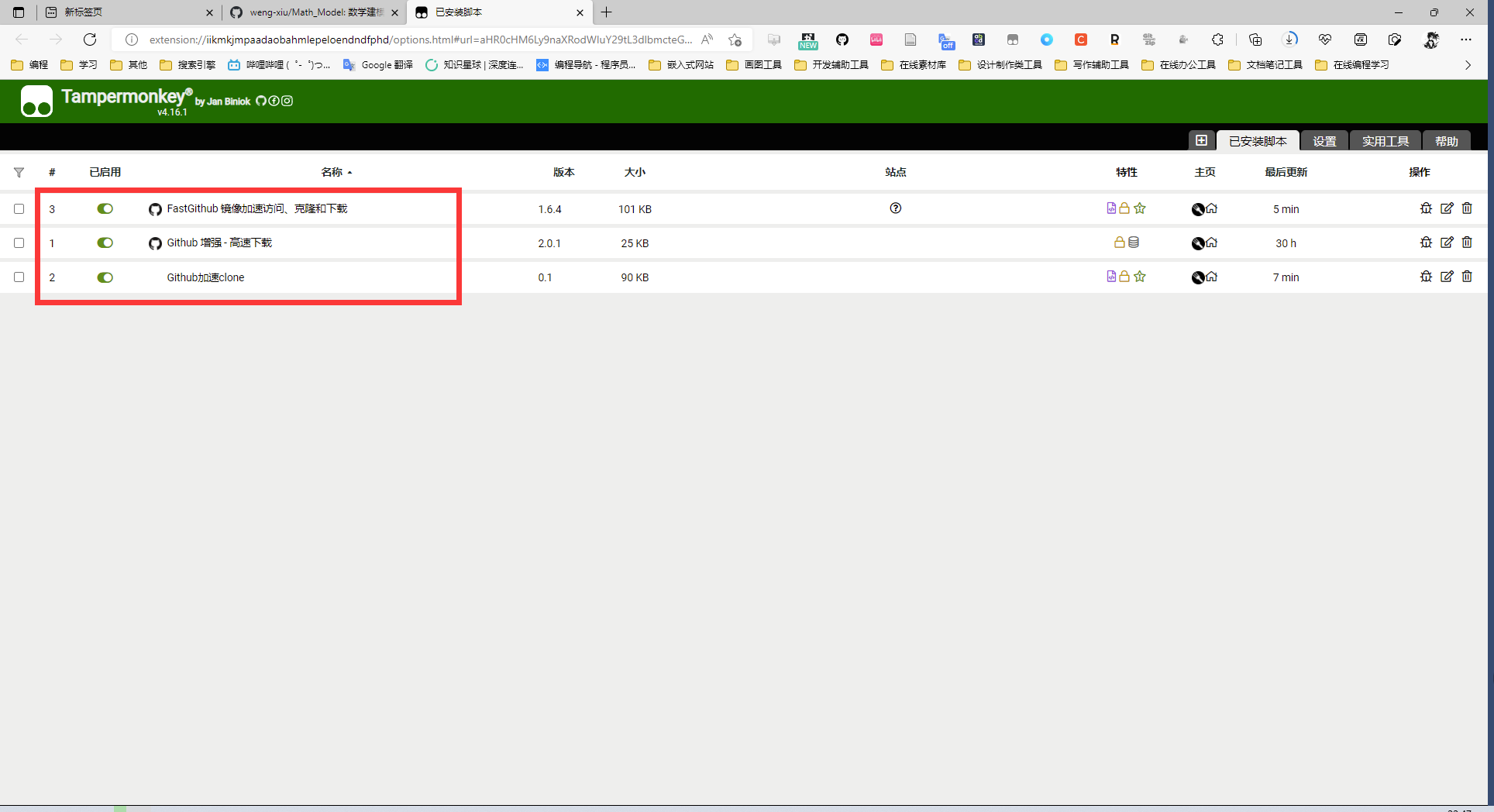Sort scripts by 最后更新 column header

point(1286,172)
